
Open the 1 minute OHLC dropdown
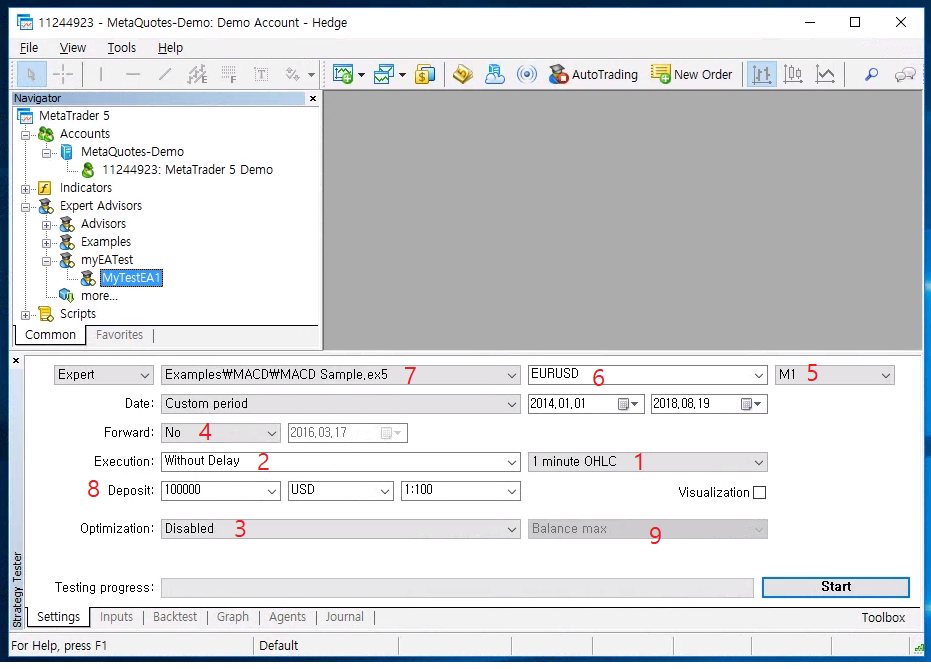pyautogui.click(x=647, y=462)
